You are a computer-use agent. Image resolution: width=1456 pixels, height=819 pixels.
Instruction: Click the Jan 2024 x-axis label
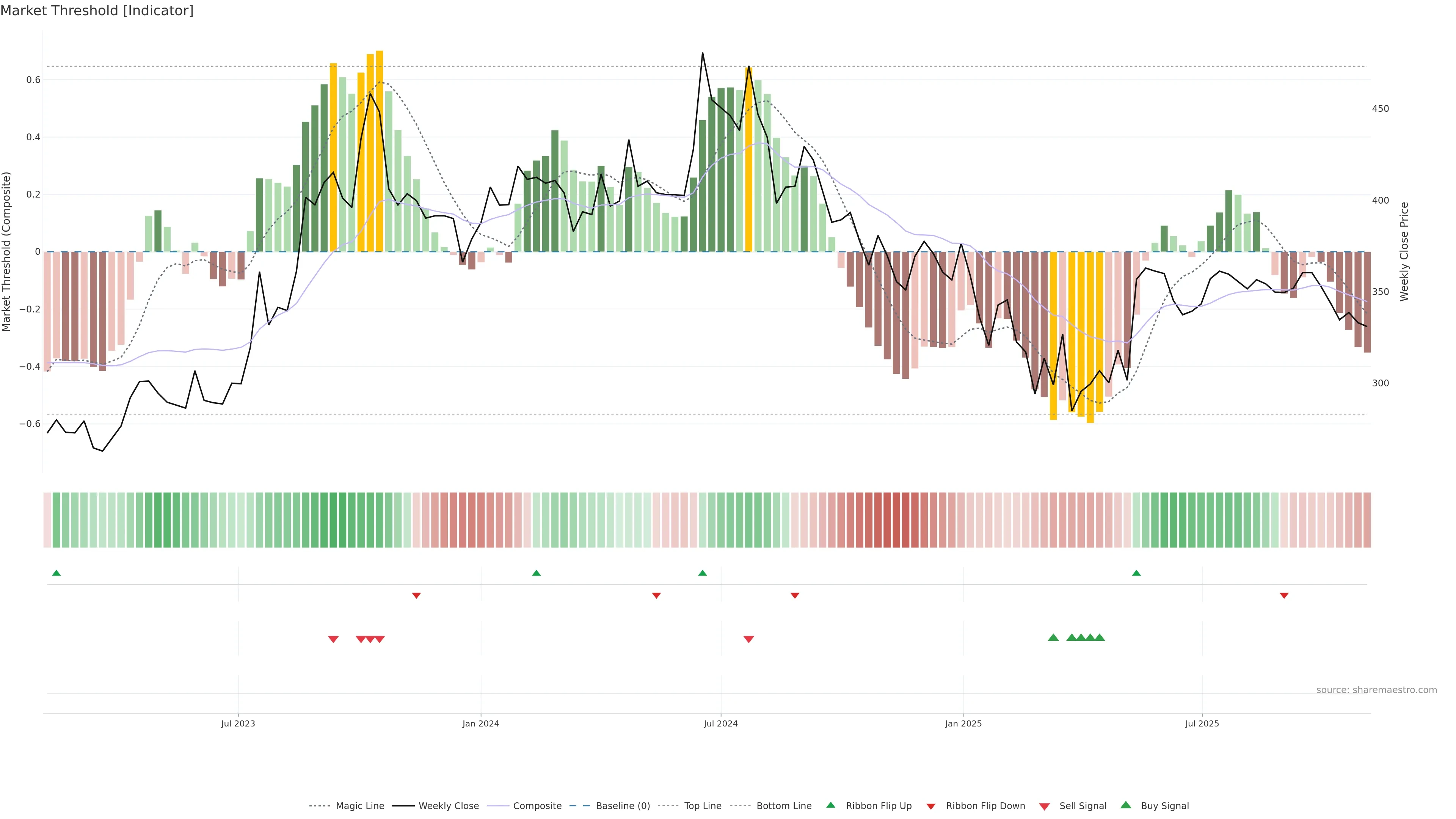(x=480, y=723)
